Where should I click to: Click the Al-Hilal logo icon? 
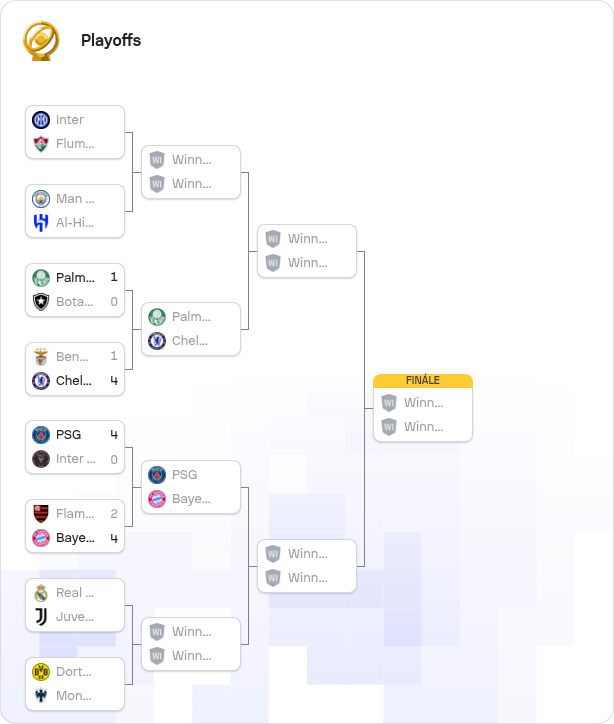coord(41,223)
